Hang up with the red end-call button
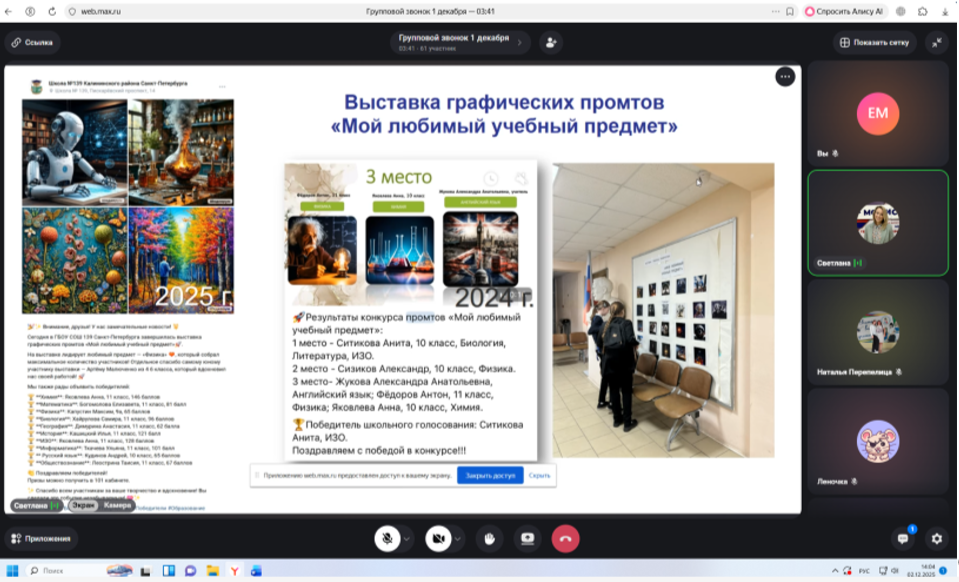Viewport: 959px width, 582px height. (x=566, y=539)
